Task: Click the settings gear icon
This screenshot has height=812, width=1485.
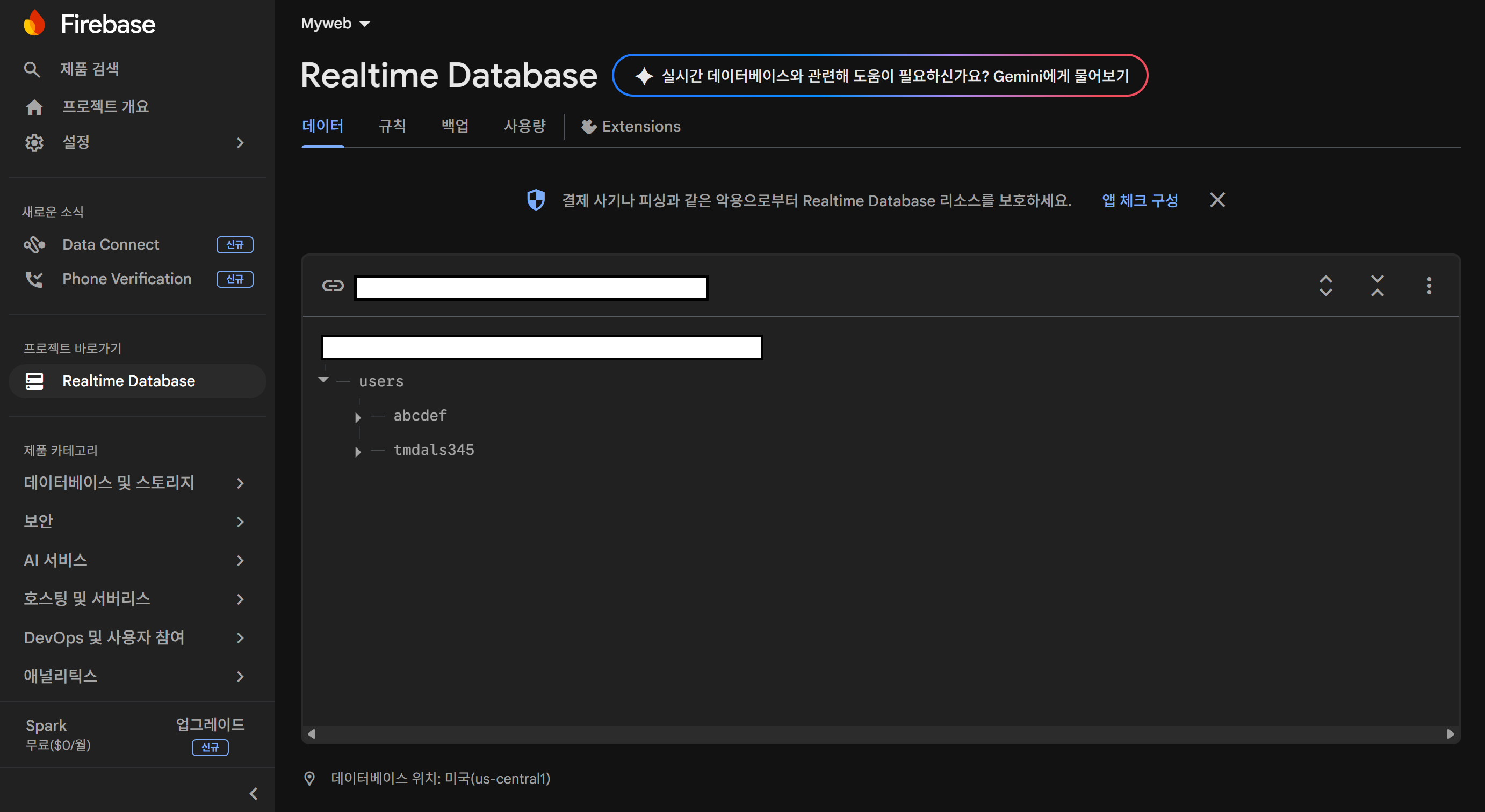Action: coord(34,142)
